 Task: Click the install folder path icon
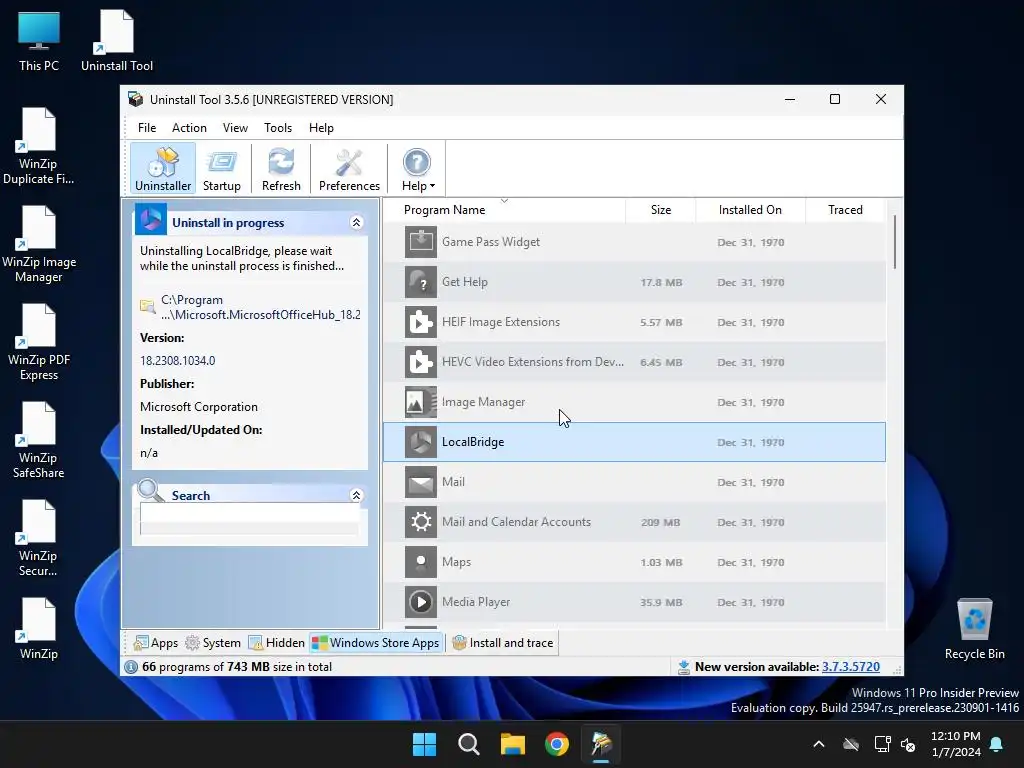coord(148,306)
